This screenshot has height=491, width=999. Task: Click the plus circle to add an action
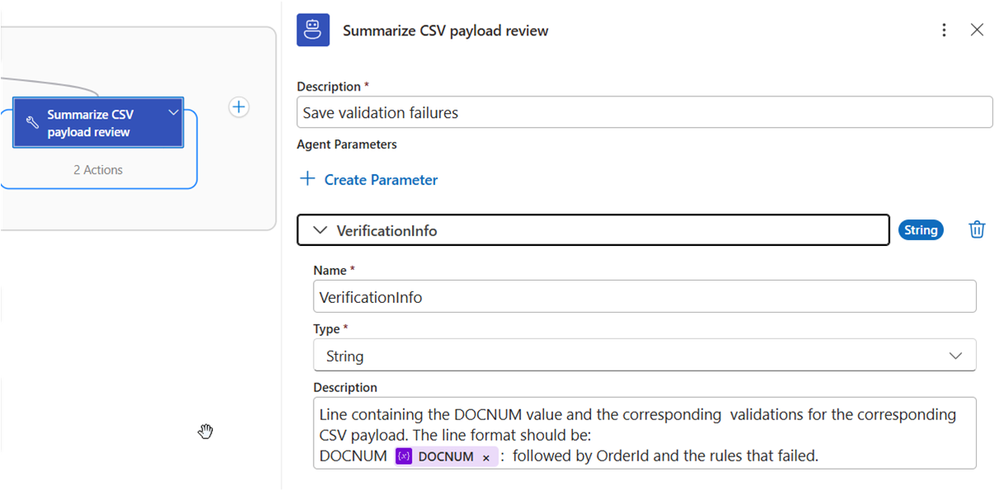(x=239, y=107)
